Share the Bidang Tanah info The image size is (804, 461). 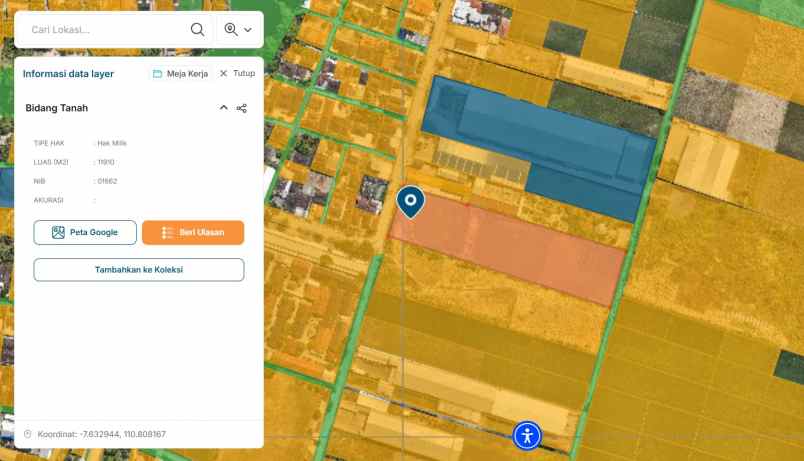242,108
